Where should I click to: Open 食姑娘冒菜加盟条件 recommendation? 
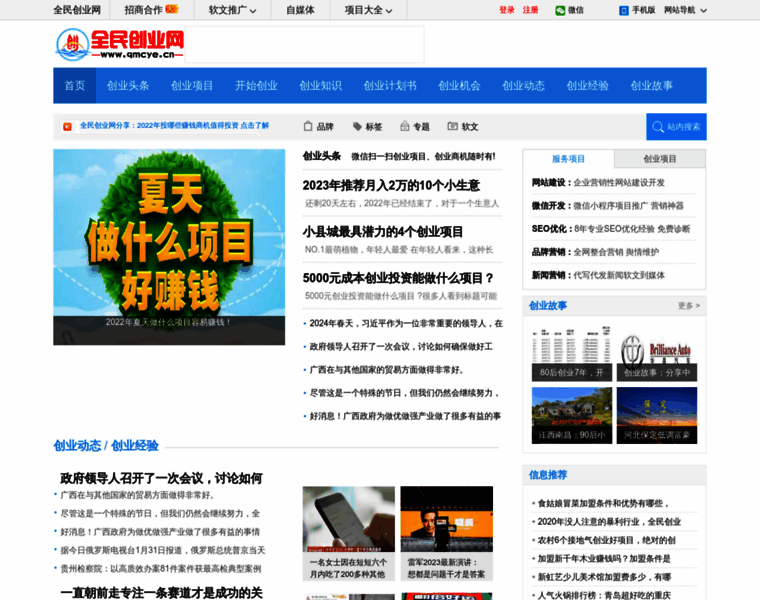click(603, 504)
